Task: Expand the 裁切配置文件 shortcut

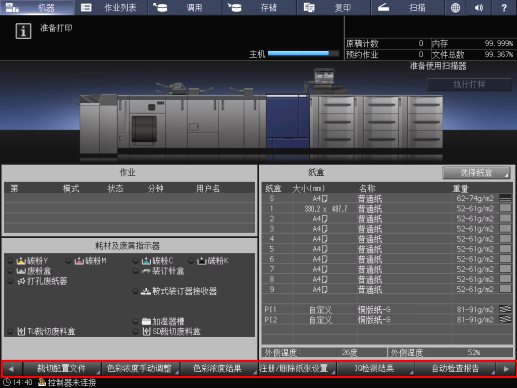Action: point(62,369)
